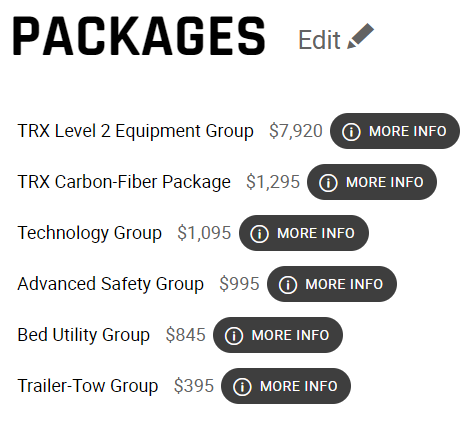Click info icon for Advanced Safety Group

click(x=288, y=284)
